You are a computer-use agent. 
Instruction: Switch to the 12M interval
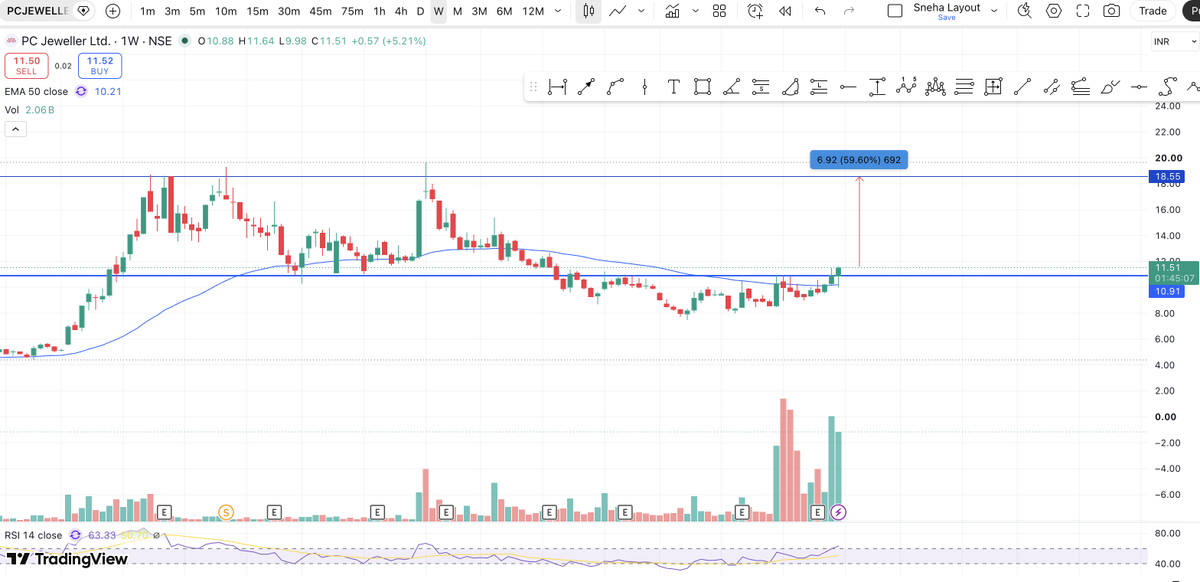coord(533,11)
